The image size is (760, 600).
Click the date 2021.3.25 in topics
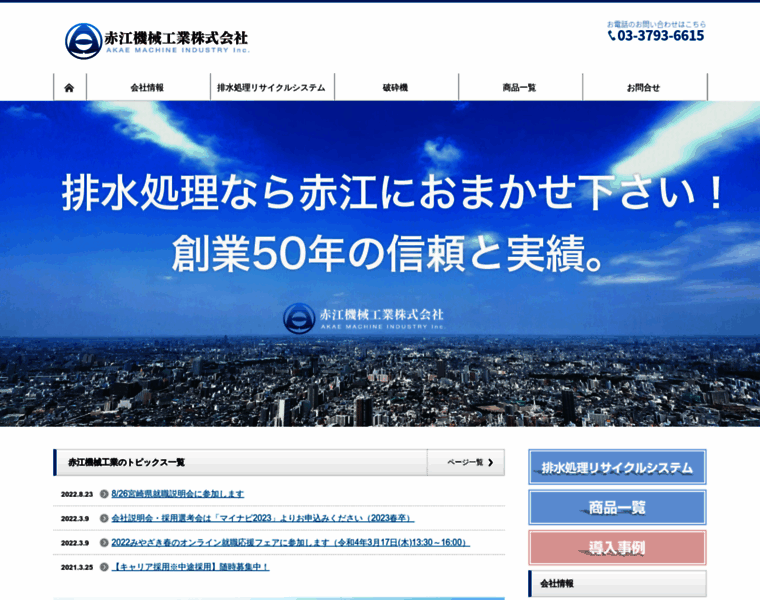click(x=77, y=567)
